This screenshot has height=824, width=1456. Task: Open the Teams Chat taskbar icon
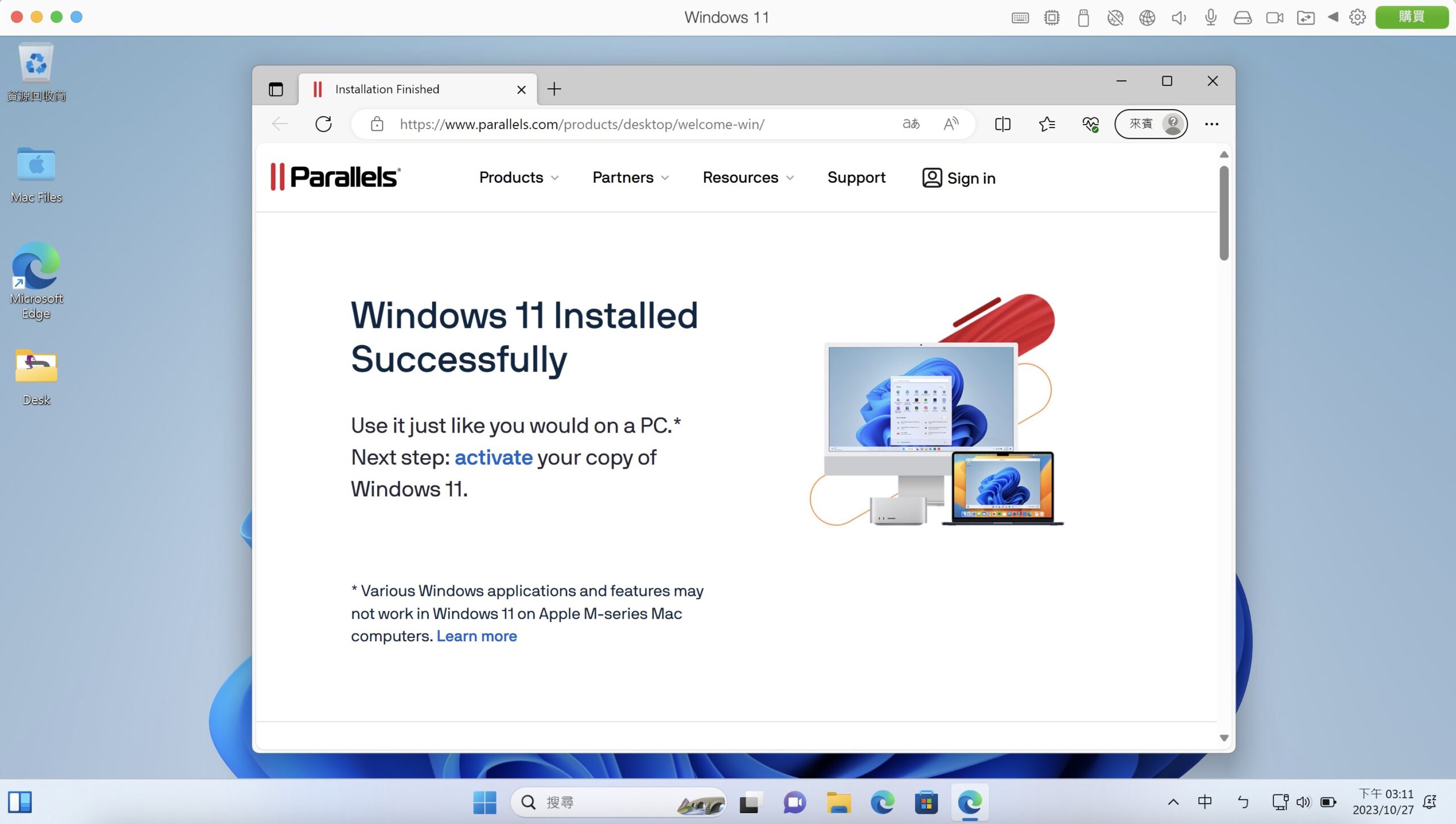click(x=794, y=802)
